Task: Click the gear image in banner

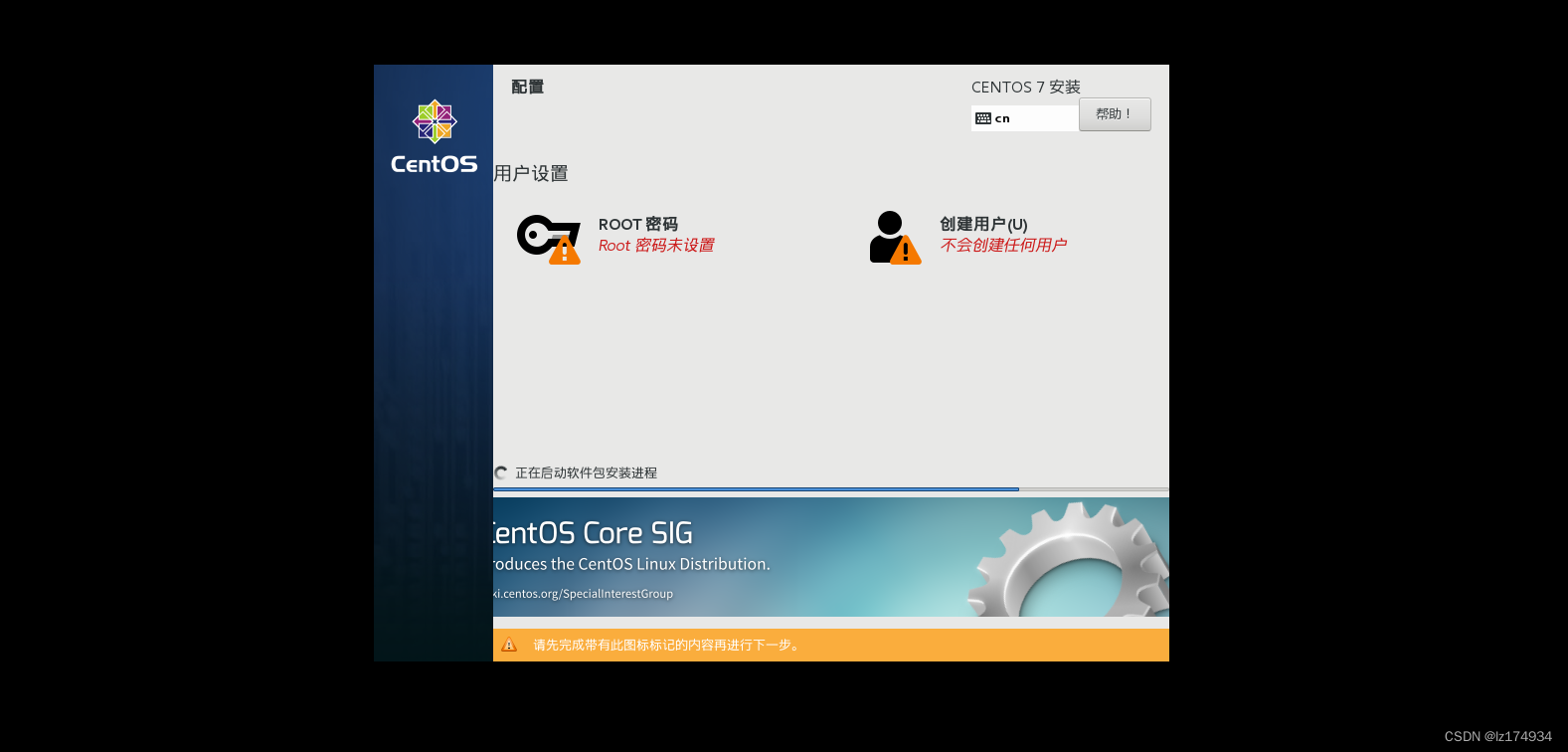Action: pos(1069,559)
